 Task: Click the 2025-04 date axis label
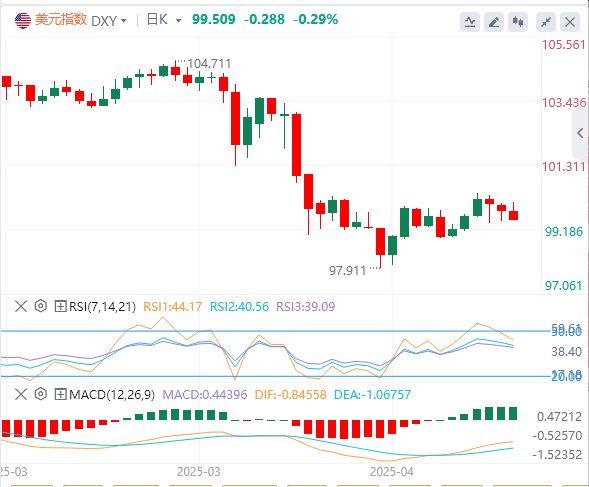(392, 472)
